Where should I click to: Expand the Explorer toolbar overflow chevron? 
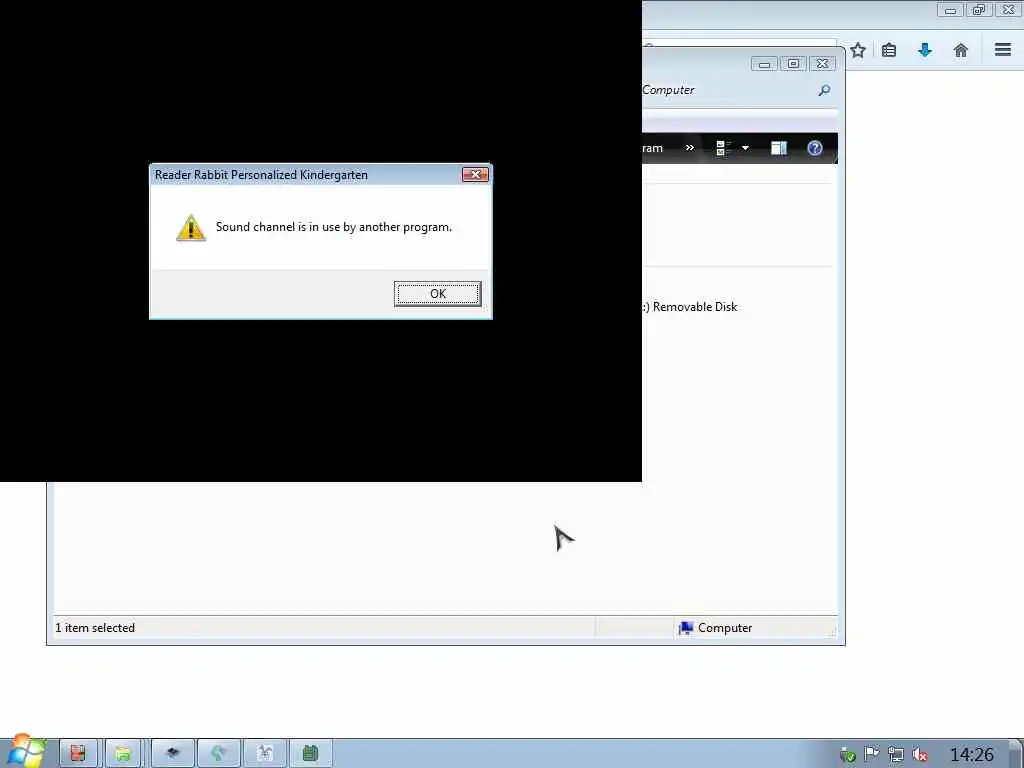coord(690,148)
